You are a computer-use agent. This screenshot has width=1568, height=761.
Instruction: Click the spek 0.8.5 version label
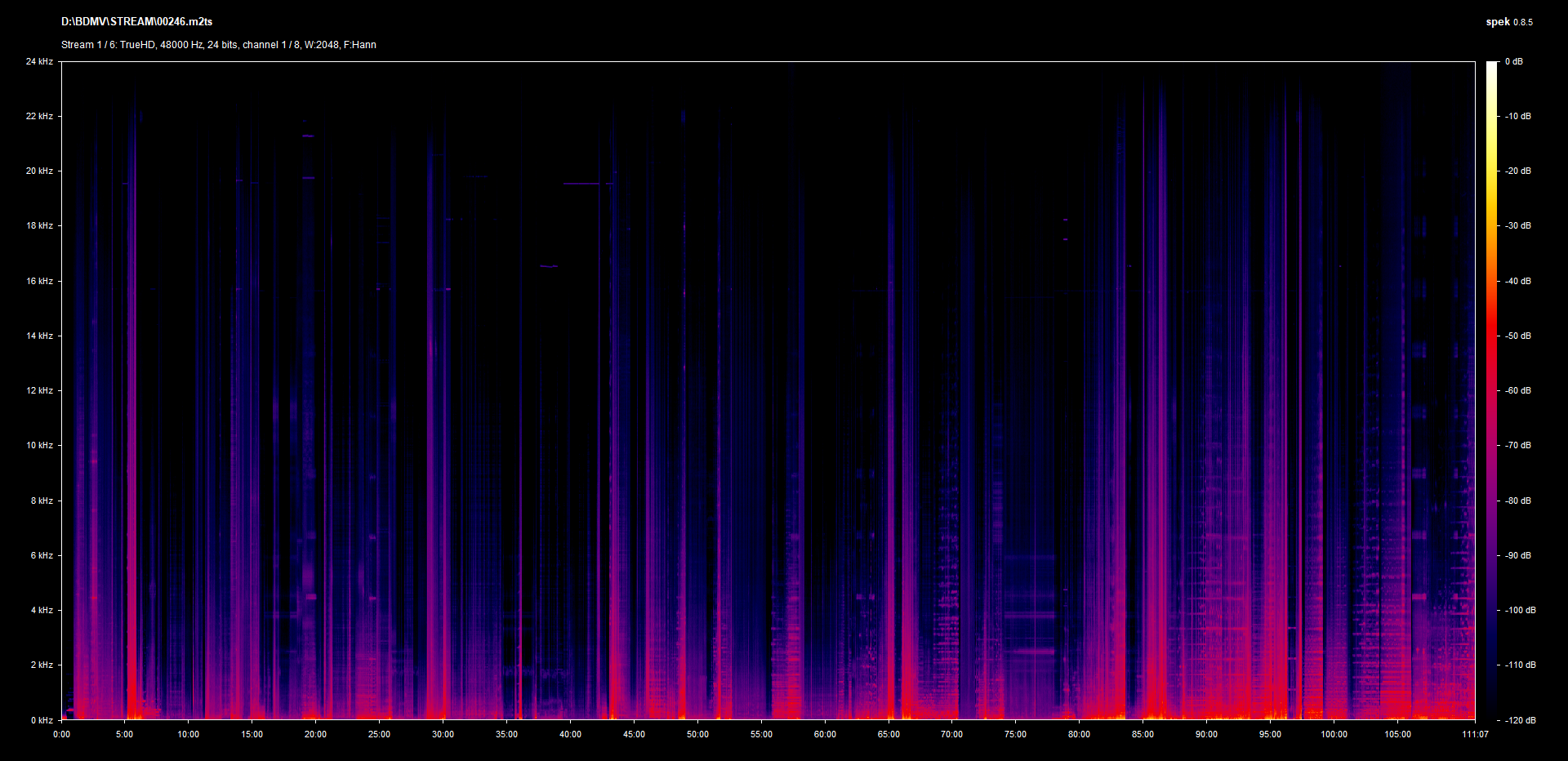point(1508,22)
